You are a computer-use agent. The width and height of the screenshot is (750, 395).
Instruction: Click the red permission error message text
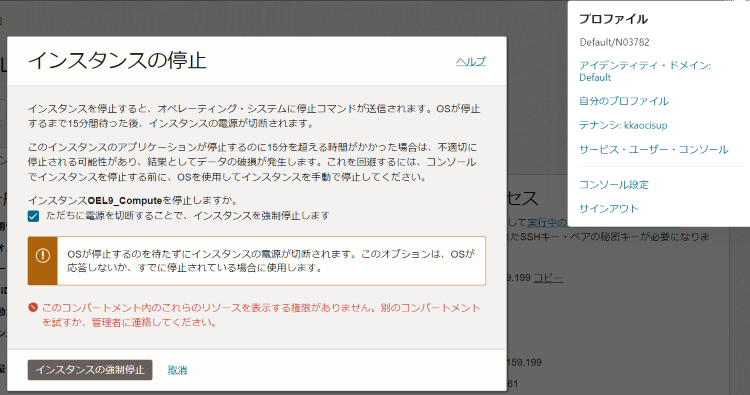click(261, 315)
